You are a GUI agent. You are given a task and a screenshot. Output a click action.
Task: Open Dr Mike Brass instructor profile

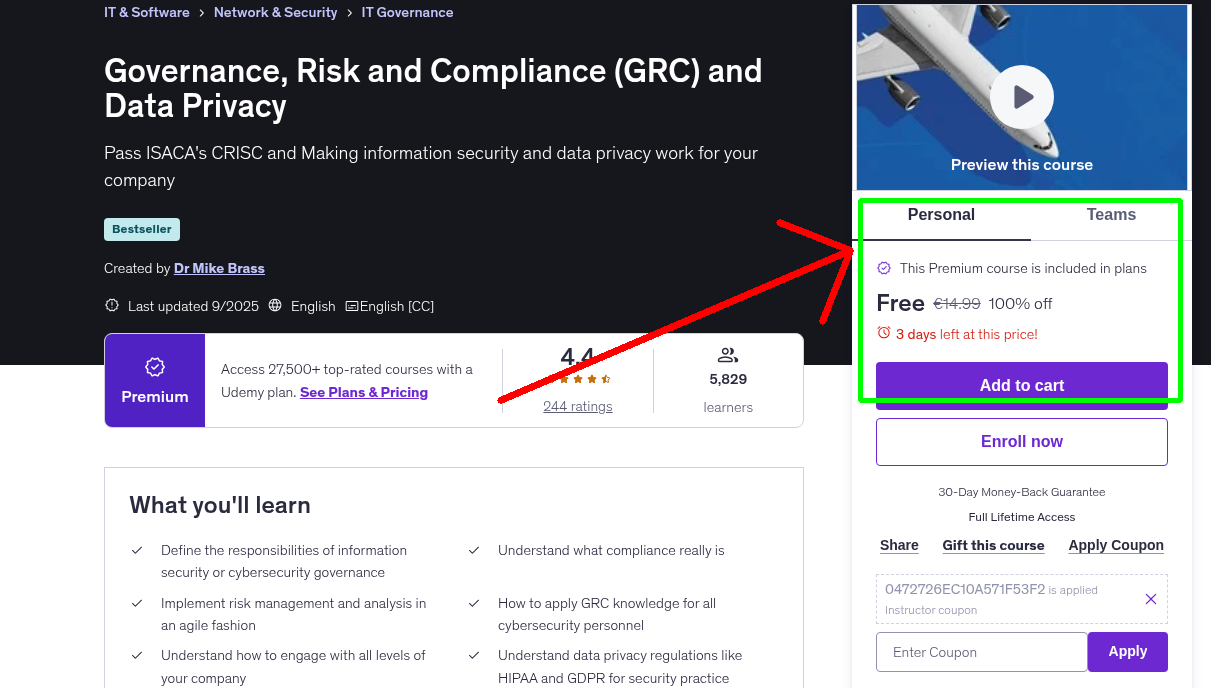(x=219, y=268)
